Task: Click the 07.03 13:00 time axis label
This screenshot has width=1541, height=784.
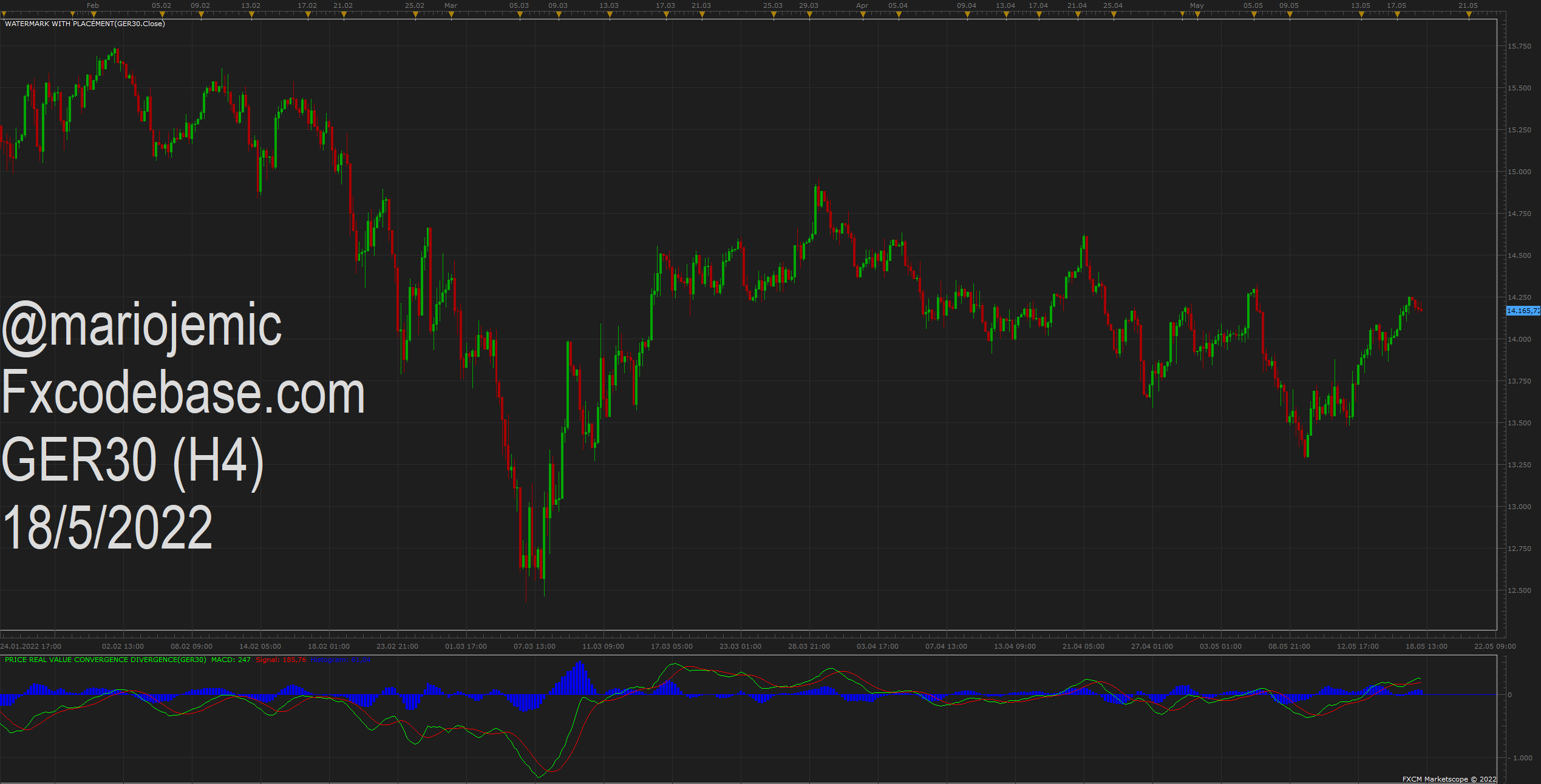Action: (x=535, y=646)
